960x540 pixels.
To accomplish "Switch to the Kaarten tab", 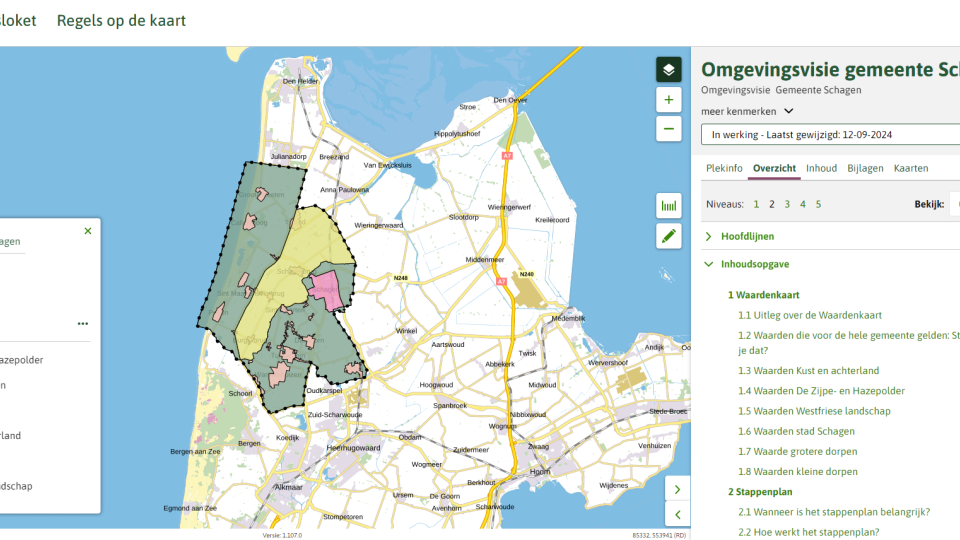I will [x=911, y=168].
